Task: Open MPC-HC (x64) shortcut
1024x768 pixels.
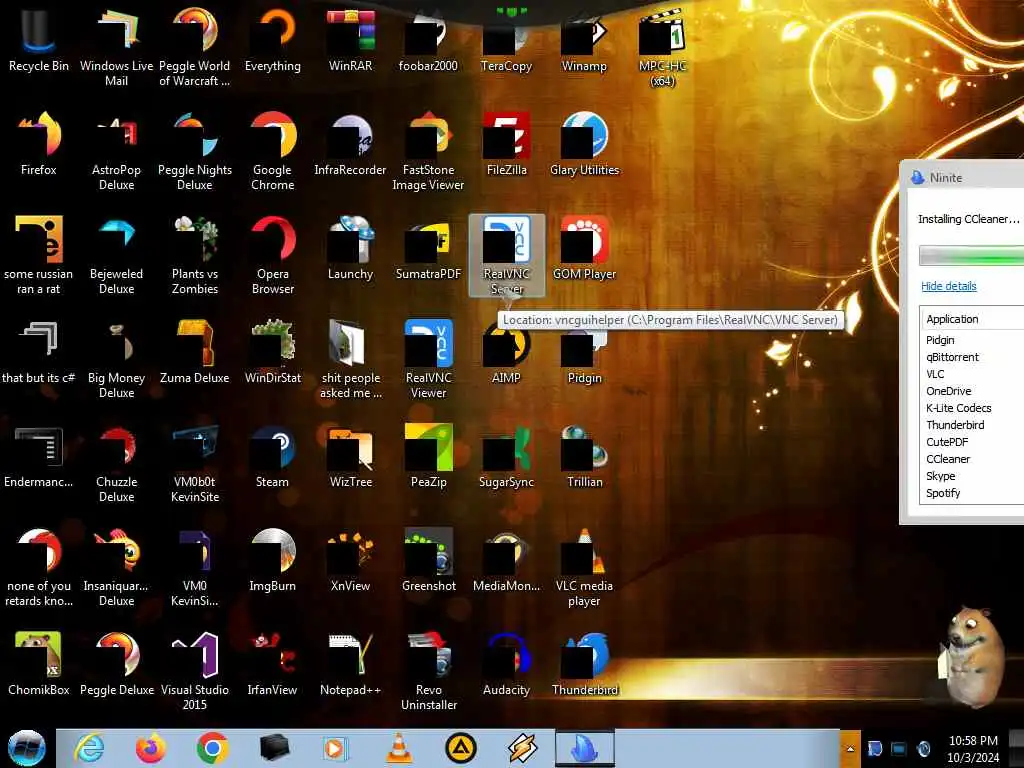Action: [662, 46]
